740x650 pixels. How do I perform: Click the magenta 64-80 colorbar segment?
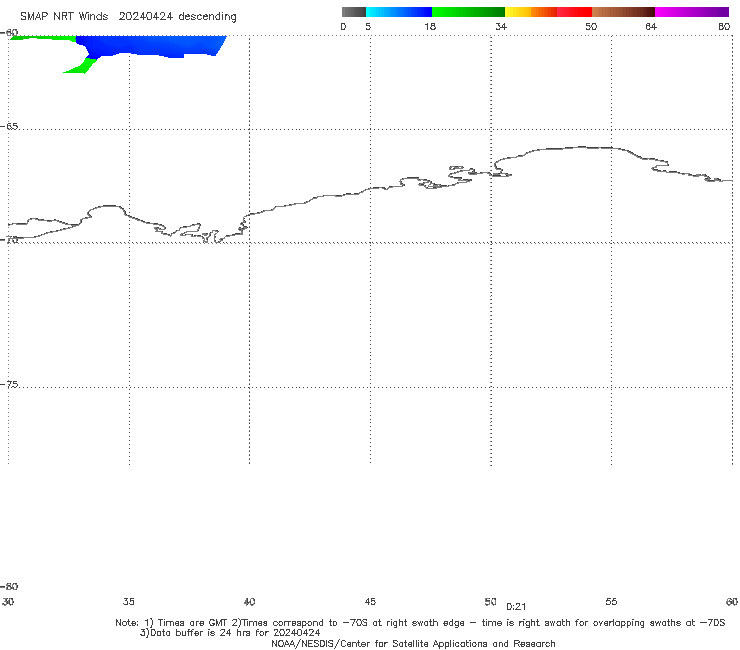tap(691, 12)
